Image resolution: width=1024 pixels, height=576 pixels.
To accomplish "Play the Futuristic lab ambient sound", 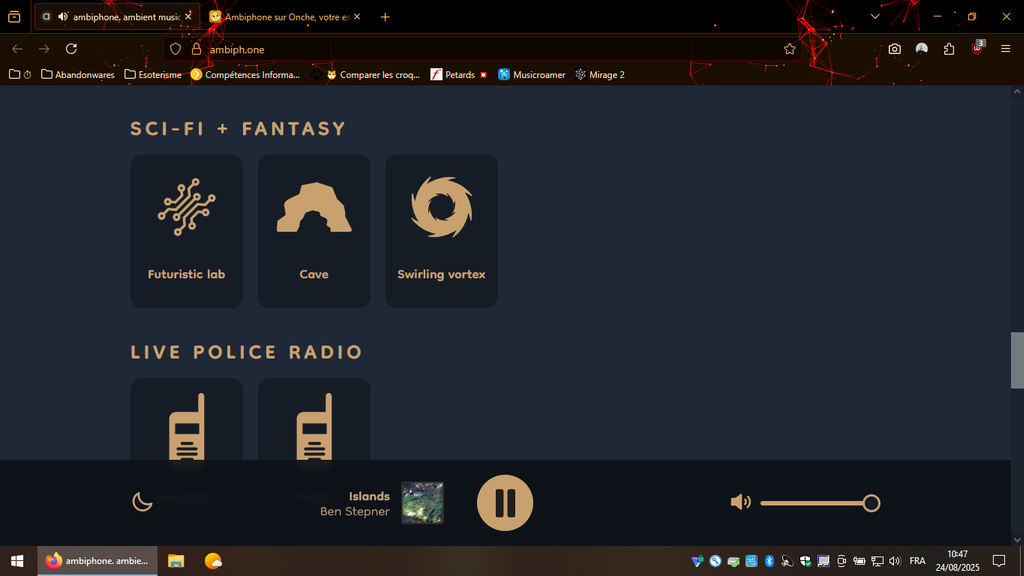I will tap(186, 231).
